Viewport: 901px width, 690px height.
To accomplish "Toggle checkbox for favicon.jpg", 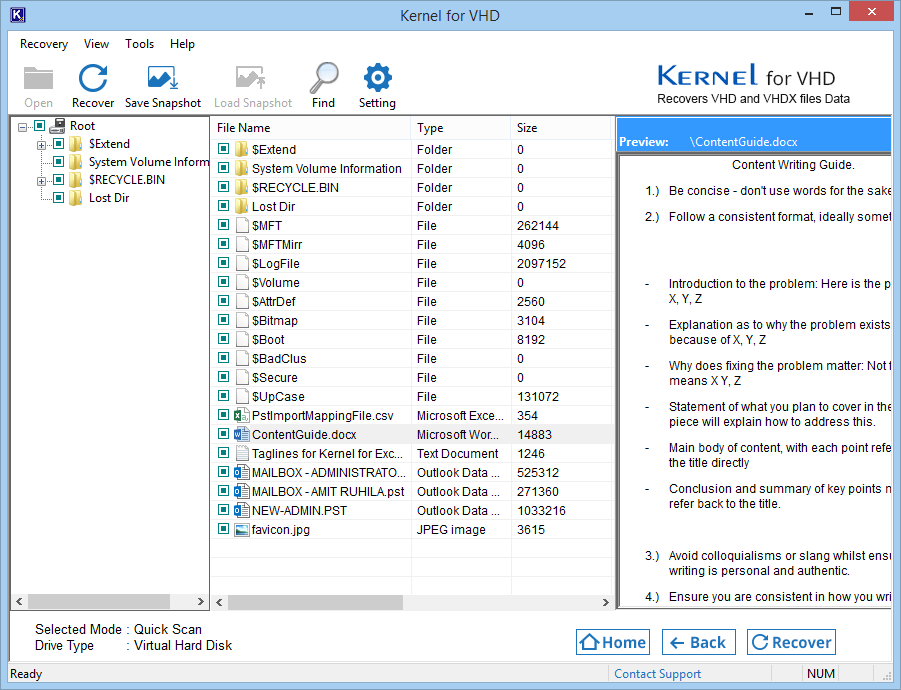I will pos(224,528).
